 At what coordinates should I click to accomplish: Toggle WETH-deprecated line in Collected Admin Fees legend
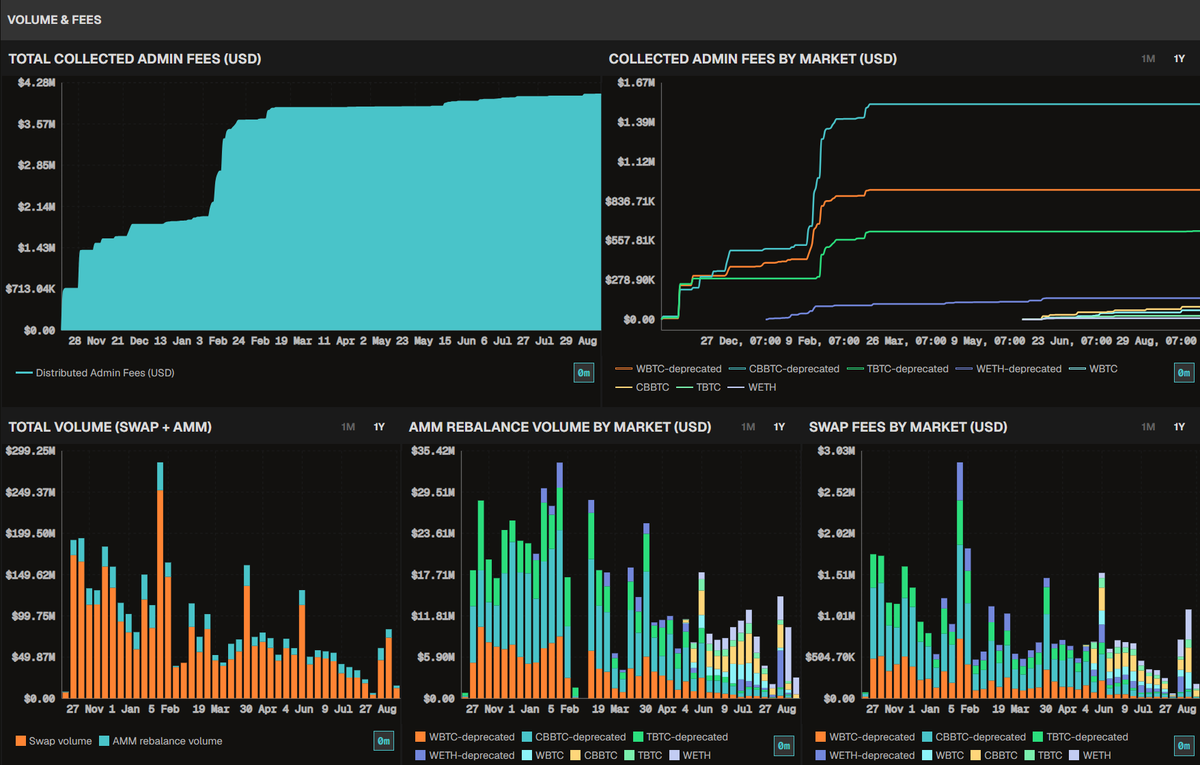click(1008, 369)
